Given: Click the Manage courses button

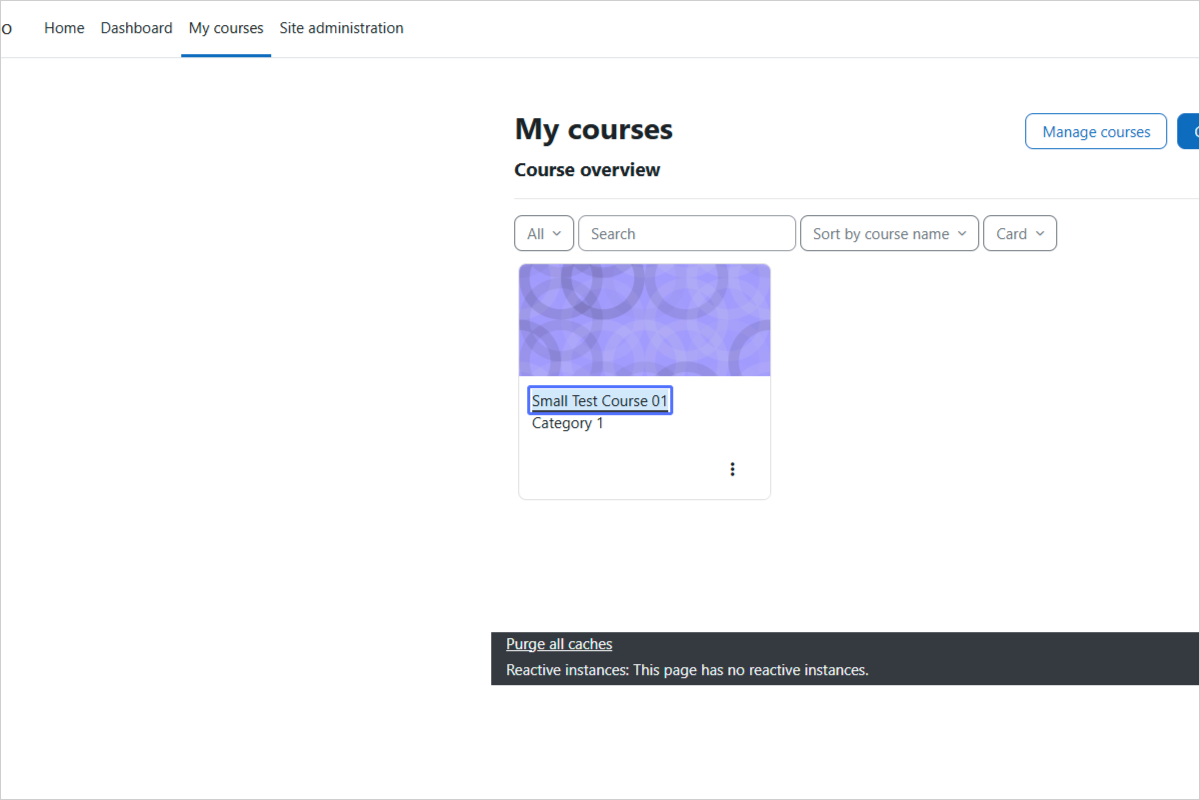Looking at the screenshot, I should 1096,131.
